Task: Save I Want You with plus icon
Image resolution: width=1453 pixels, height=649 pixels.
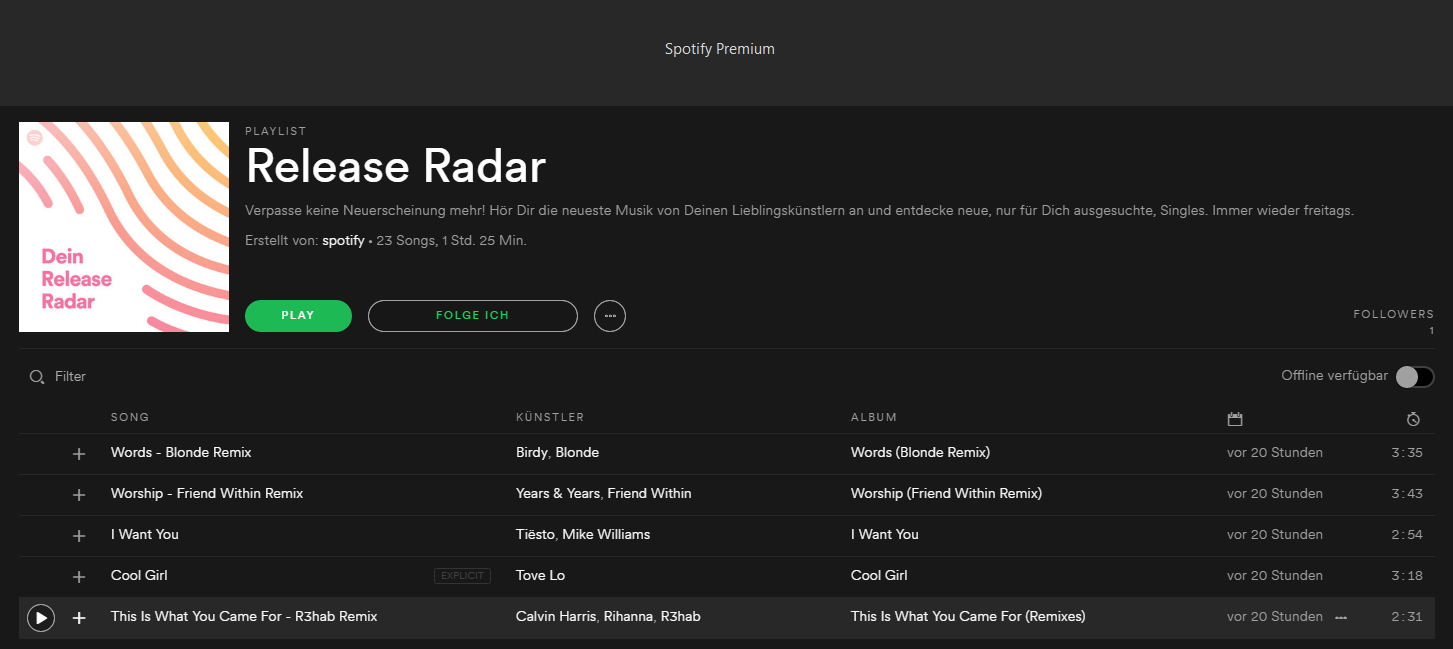Action: pos(79,536)
